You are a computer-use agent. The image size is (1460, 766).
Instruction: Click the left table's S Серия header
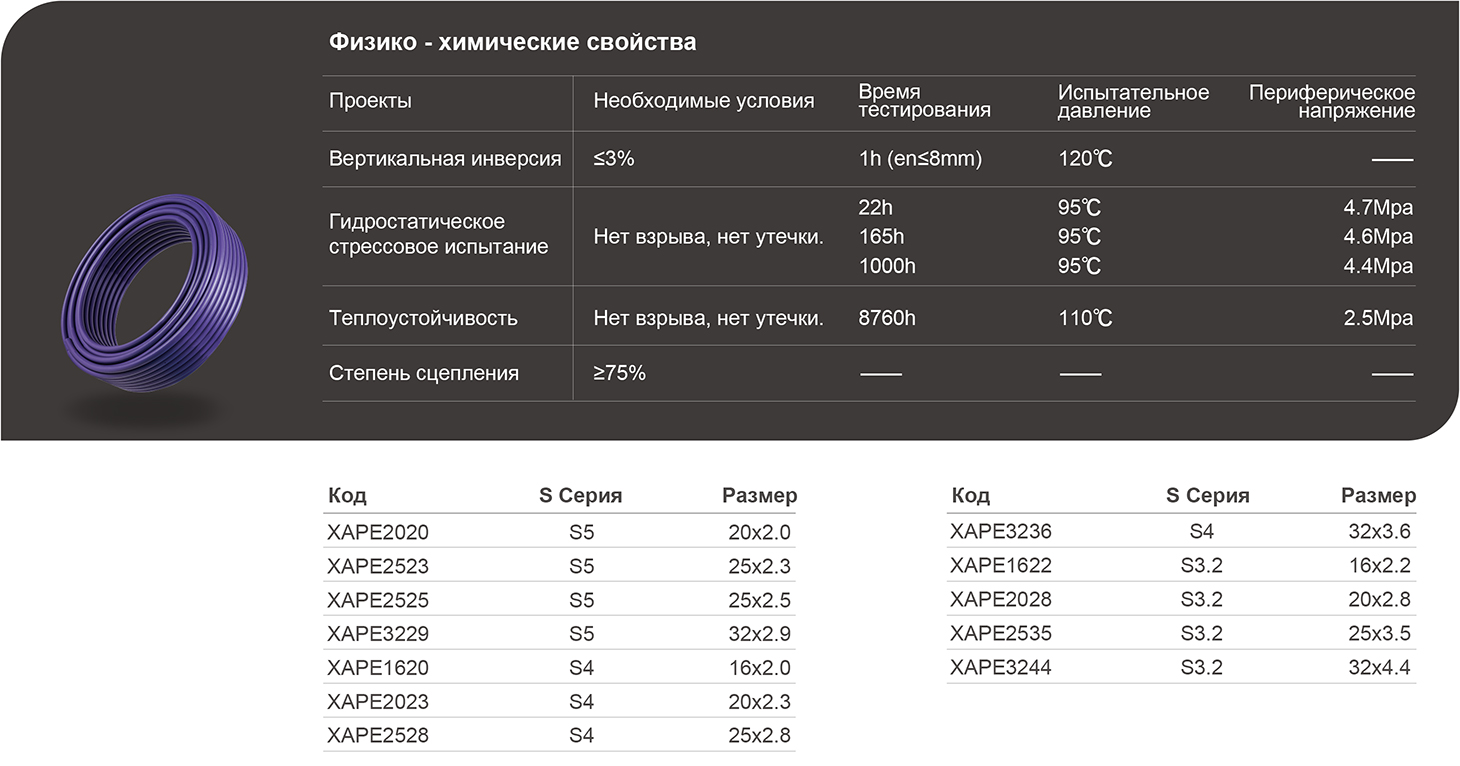580,496
